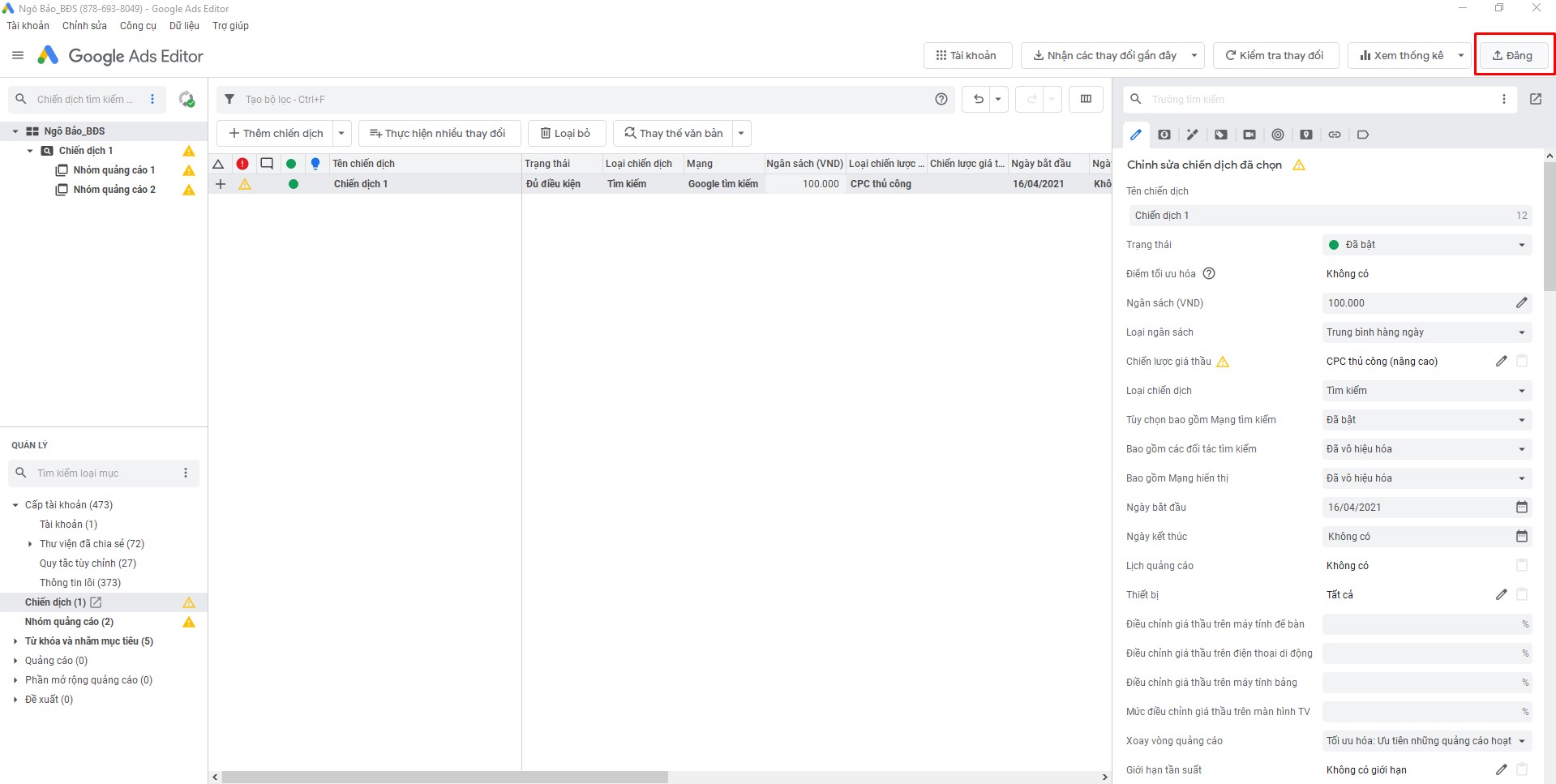Screen dimensions: 1556x784
Task: Open the Trạng thái dropdown
Action: click(x=1426, y=245)
